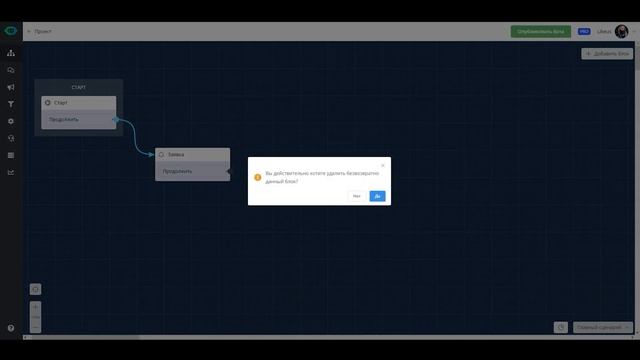Close the delete confirmation dialog with X
The width and height of the screenshot is (640, 360).
383,165
